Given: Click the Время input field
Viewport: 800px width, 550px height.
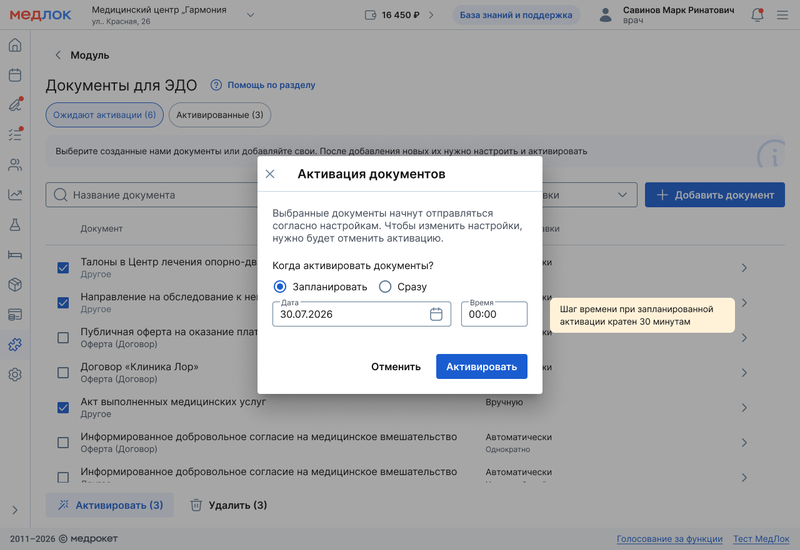Looking at the screenshot, I should point(494,314).
